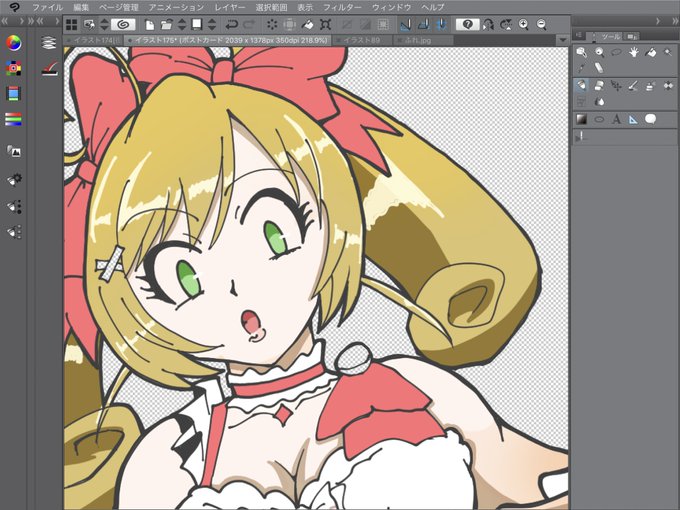Select the Text tool

(616, 119)
